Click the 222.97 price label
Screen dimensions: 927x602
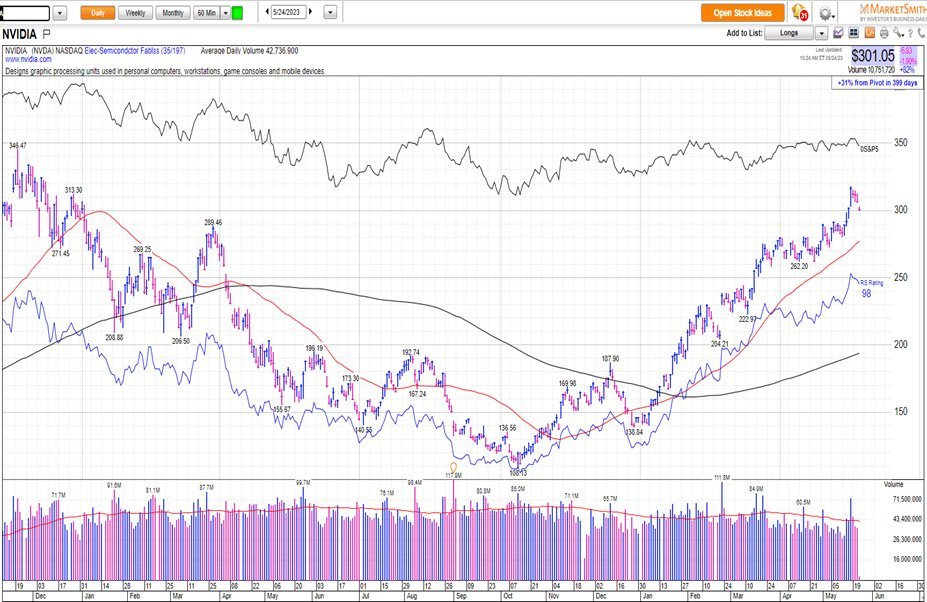(747, 319)
